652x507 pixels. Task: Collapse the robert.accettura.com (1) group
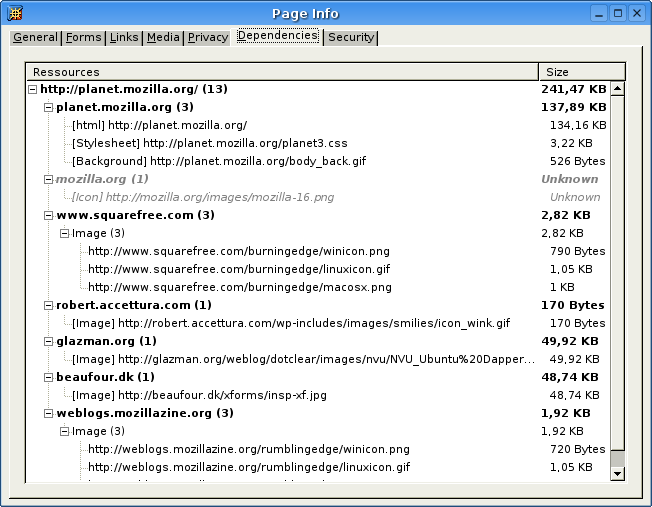(x=49, y=305)
